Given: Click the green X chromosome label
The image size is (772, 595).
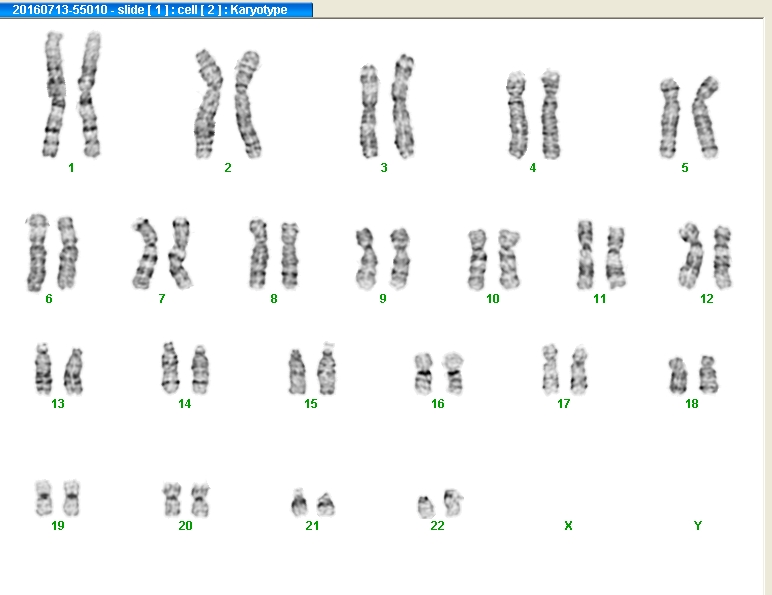Looking at the screenshot, I should pyautogui.click(x=568, y=526).
